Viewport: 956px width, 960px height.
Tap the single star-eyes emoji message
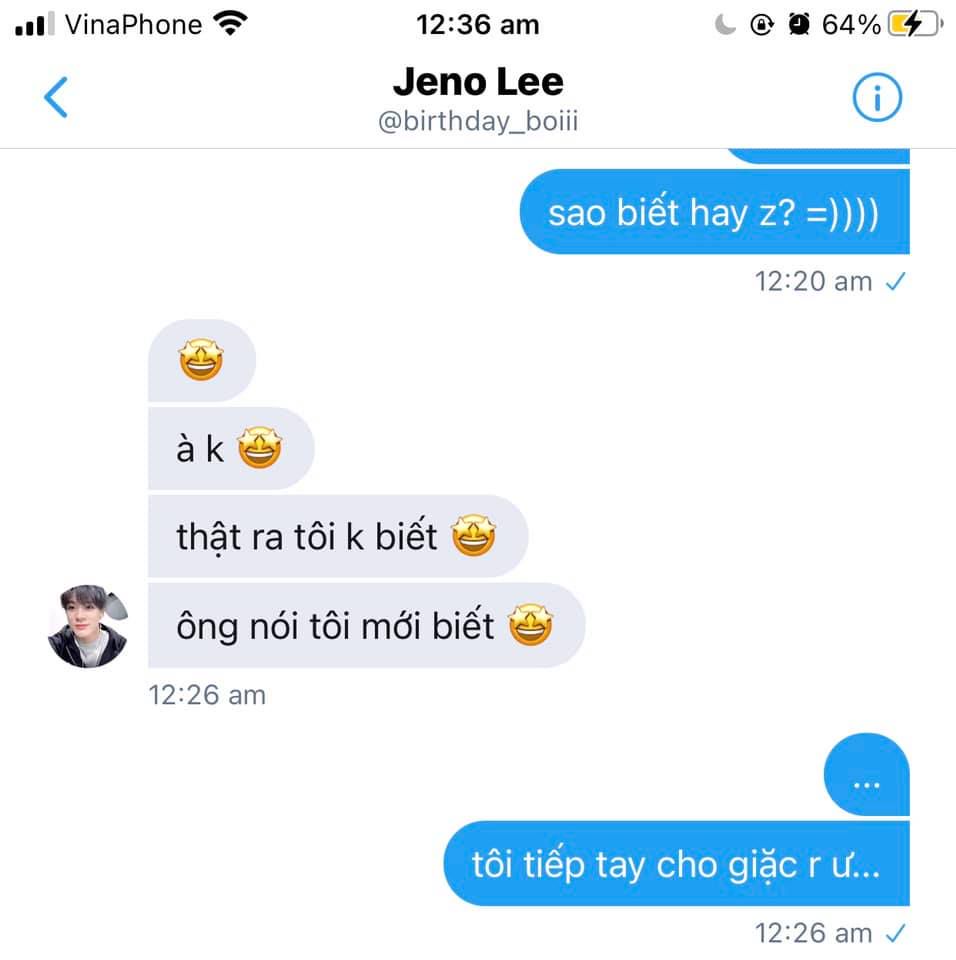tap(201, 360)
